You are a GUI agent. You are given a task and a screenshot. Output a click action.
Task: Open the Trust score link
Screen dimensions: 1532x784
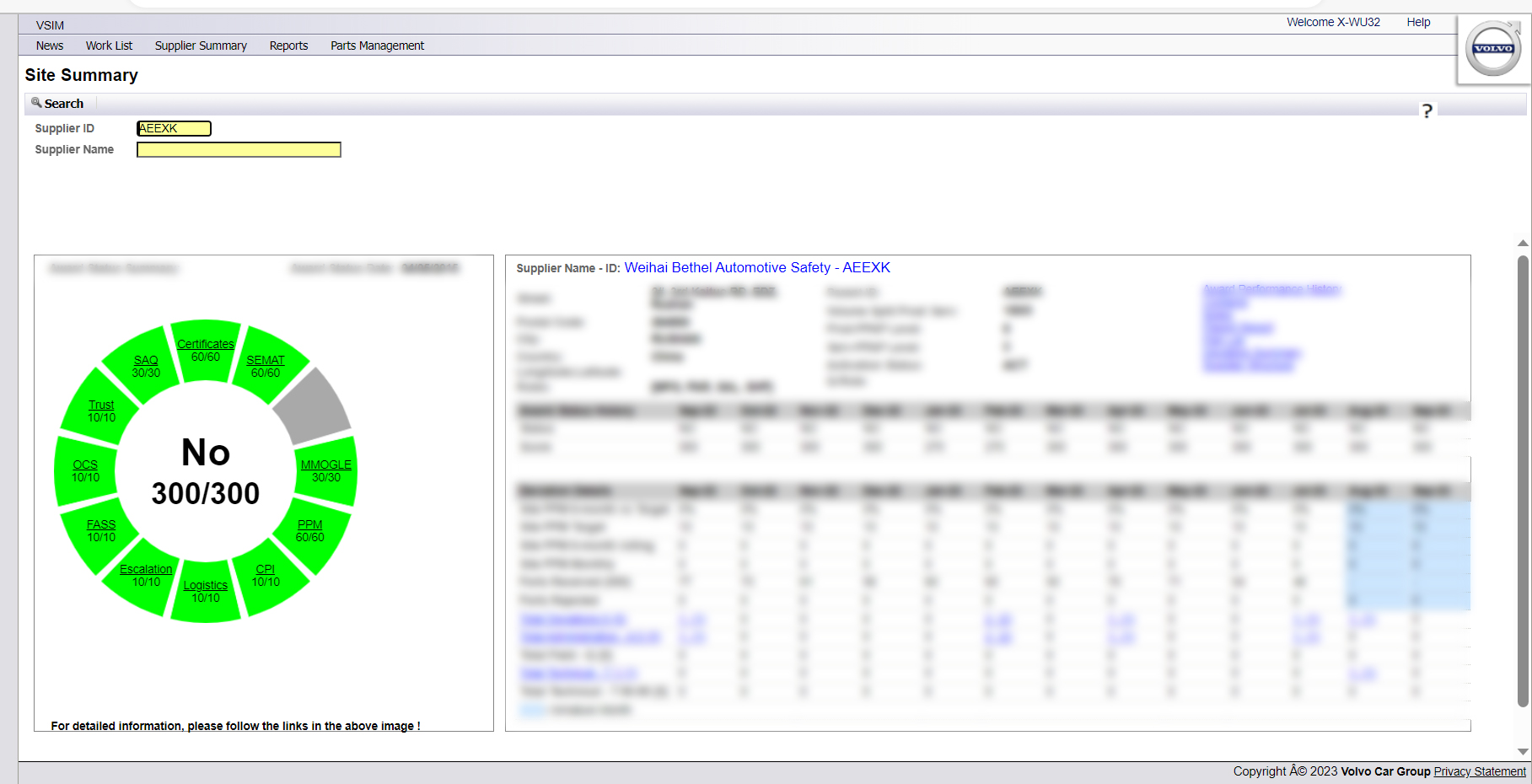click(x=101, y=405)
